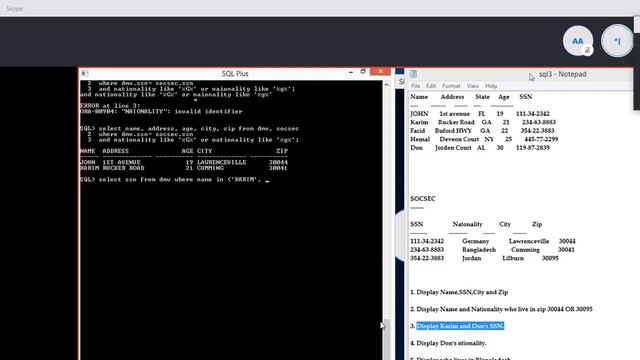Open the Edit menu in Notepad
This screenshot has height=360, width=640.
431,86
